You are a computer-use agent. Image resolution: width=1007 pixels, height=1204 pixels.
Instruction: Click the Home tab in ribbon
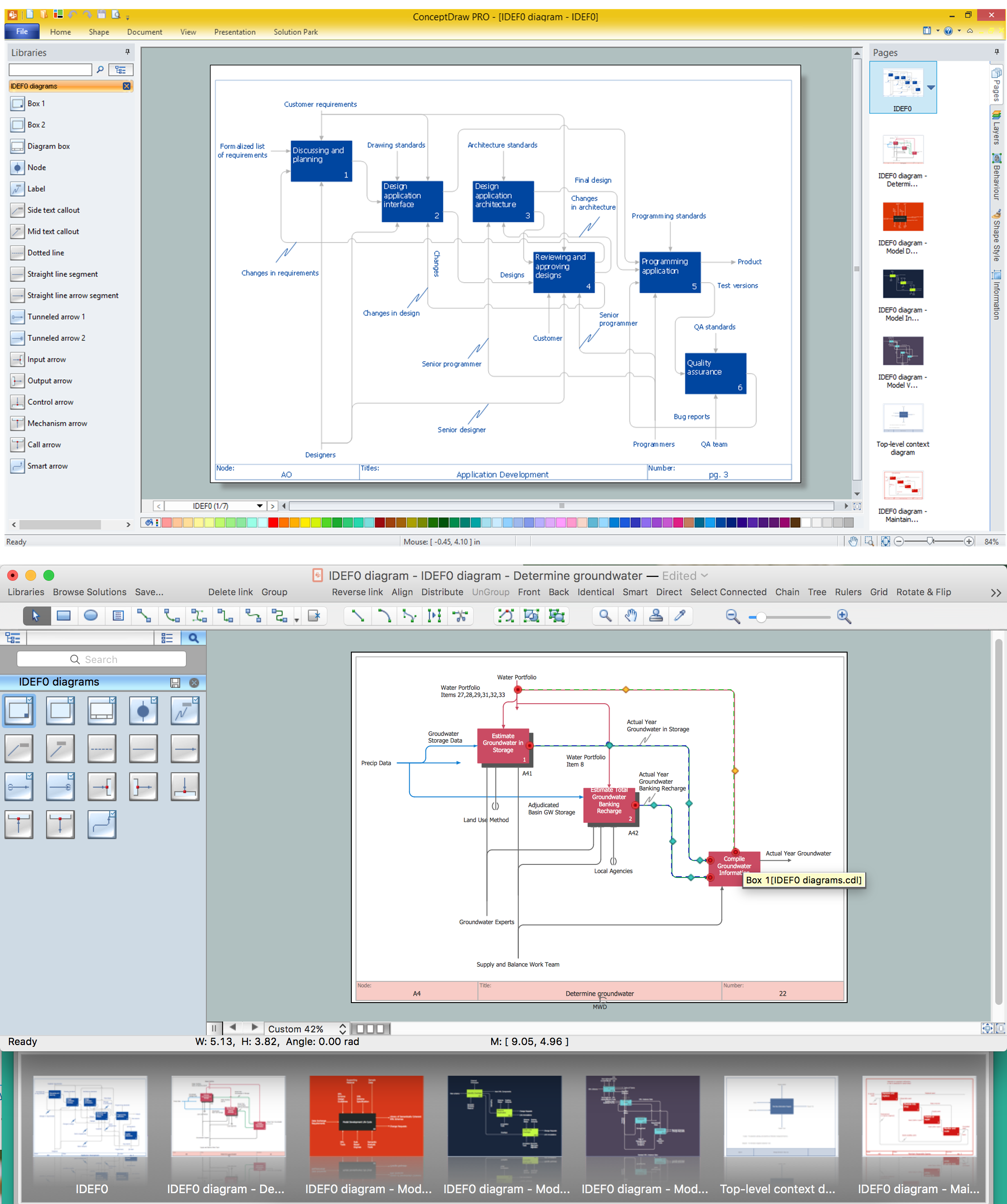pyautogui.click(x=61, y=32)
